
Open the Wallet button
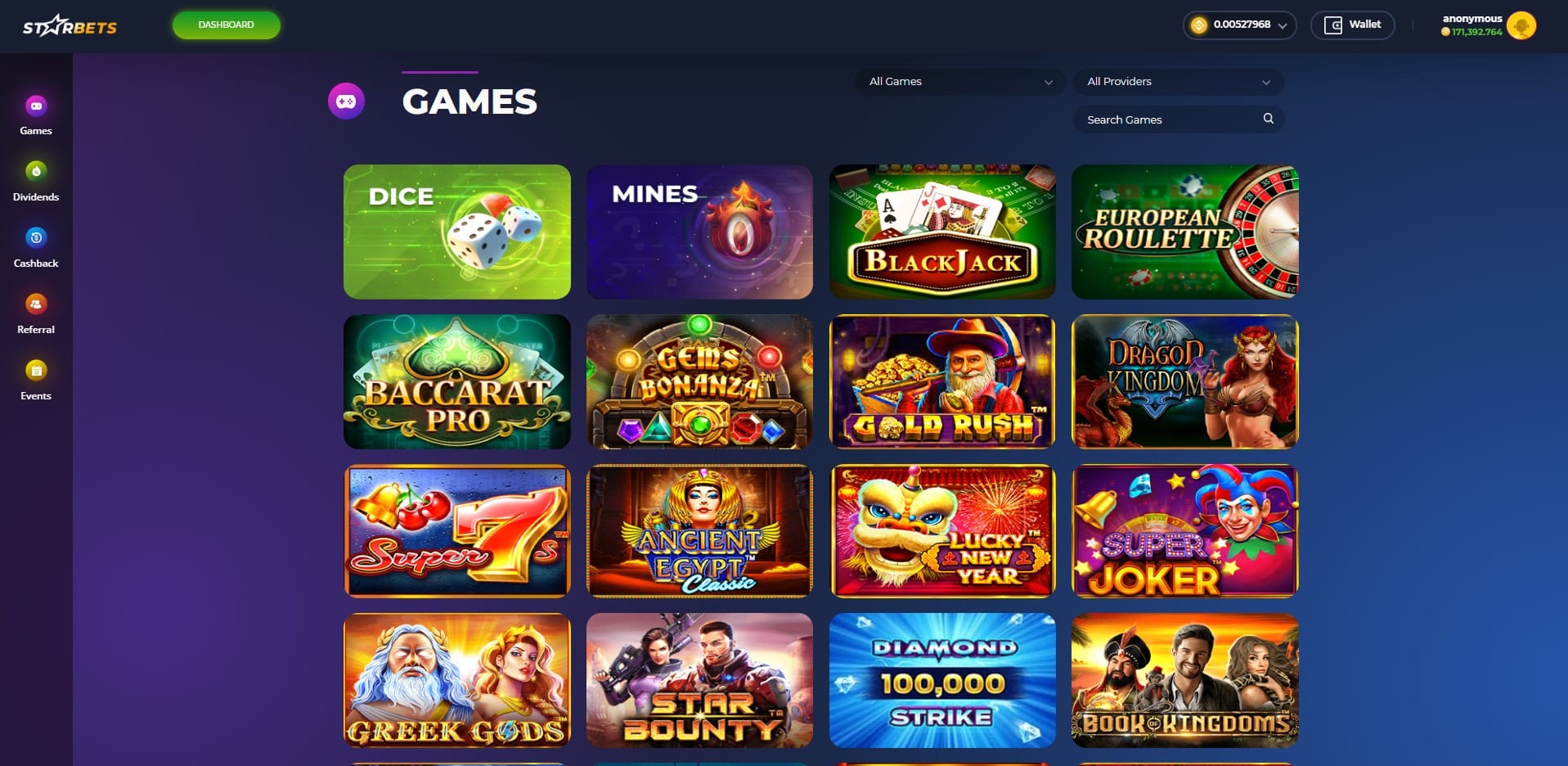[1352, 25]
